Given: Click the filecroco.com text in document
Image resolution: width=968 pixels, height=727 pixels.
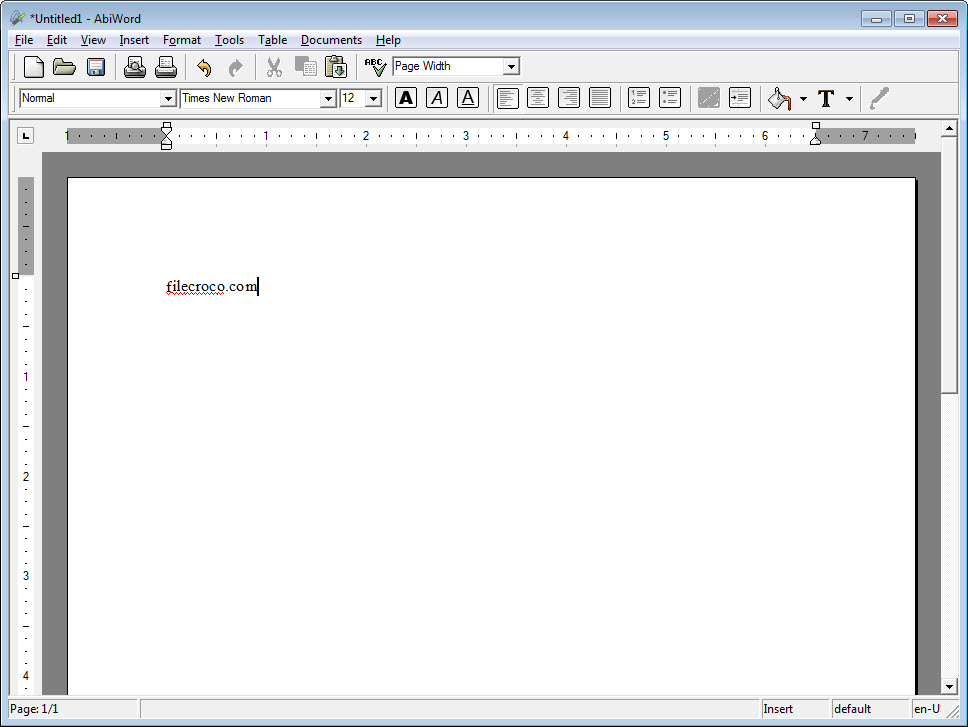Looking at the screenshot, I should point(212,286).
